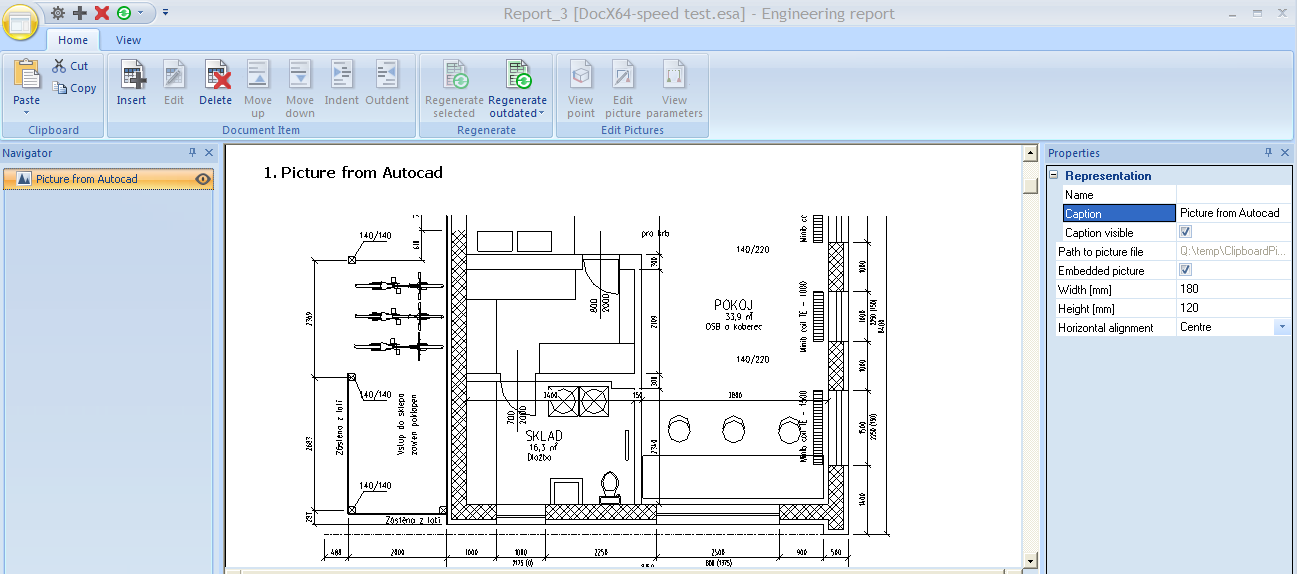Screen dimensions: 1297x574
Task: Collapse the Representation properties group
Action: (1053, 176)
